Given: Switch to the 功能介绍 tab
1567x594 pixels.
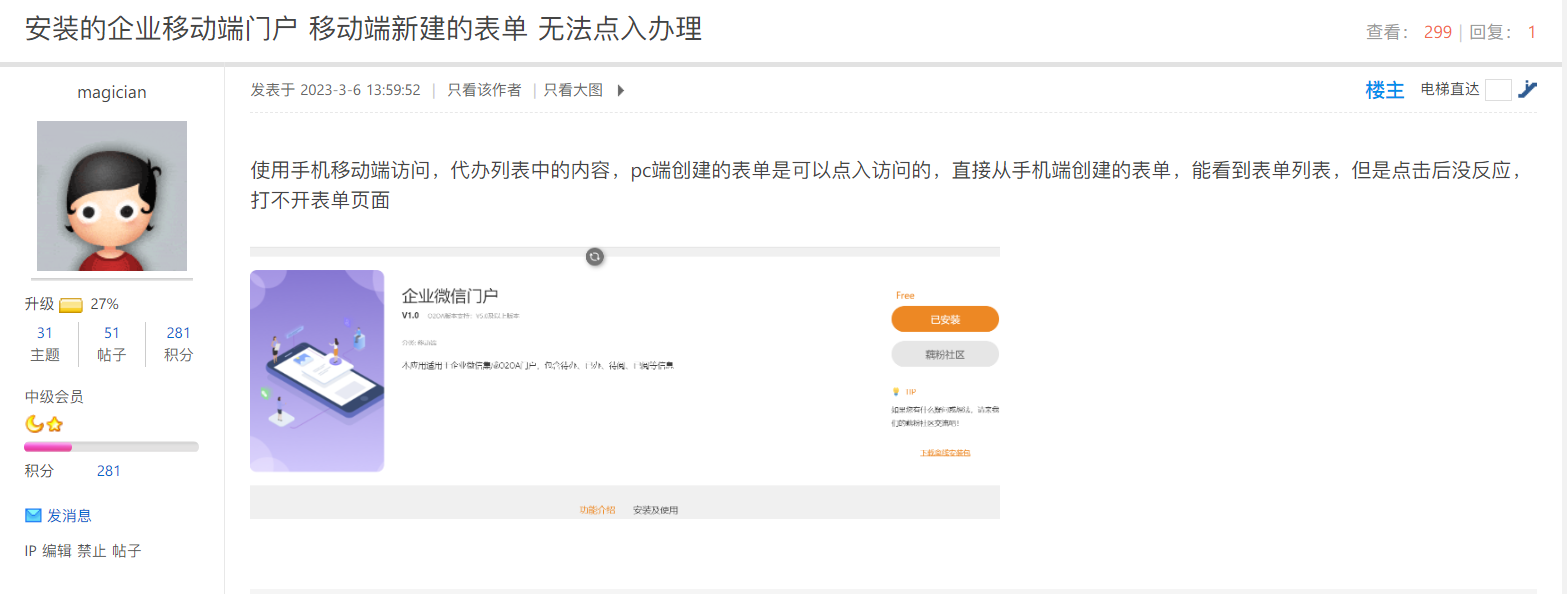Looking at the screenshot, I should [x=597, y=510].
